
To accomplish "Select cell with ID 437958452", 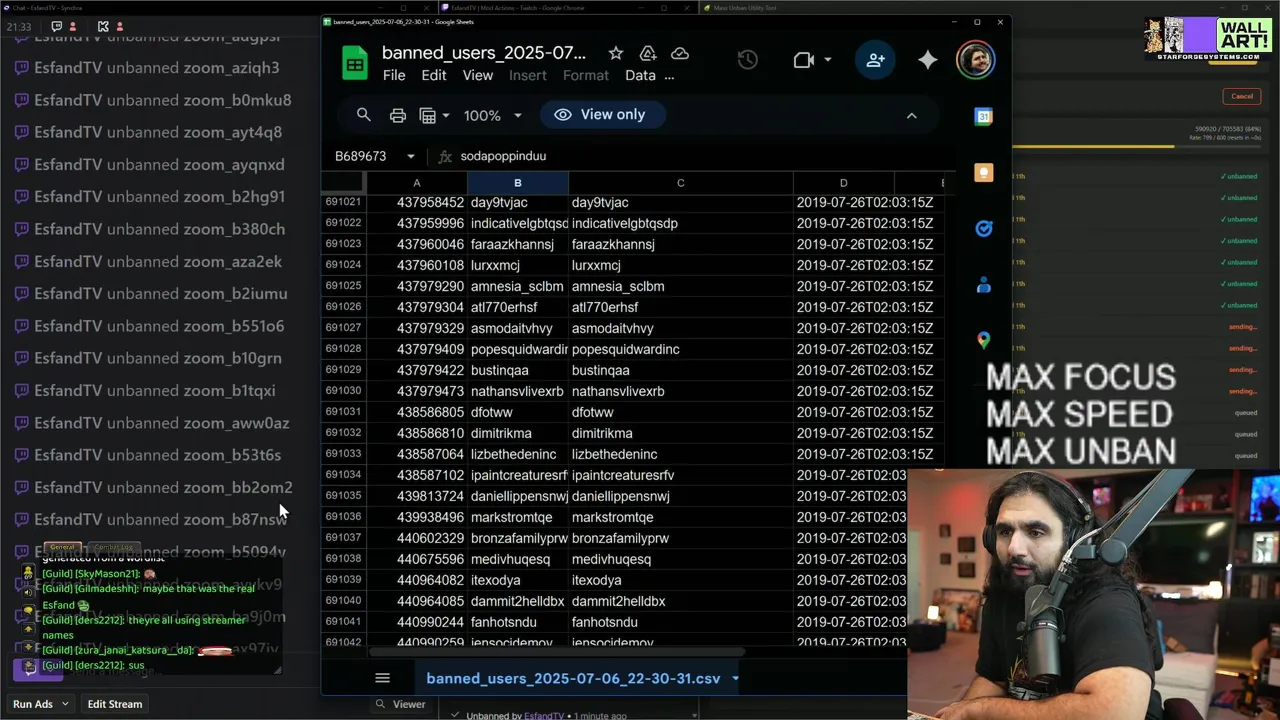I will tap(417, 202).
